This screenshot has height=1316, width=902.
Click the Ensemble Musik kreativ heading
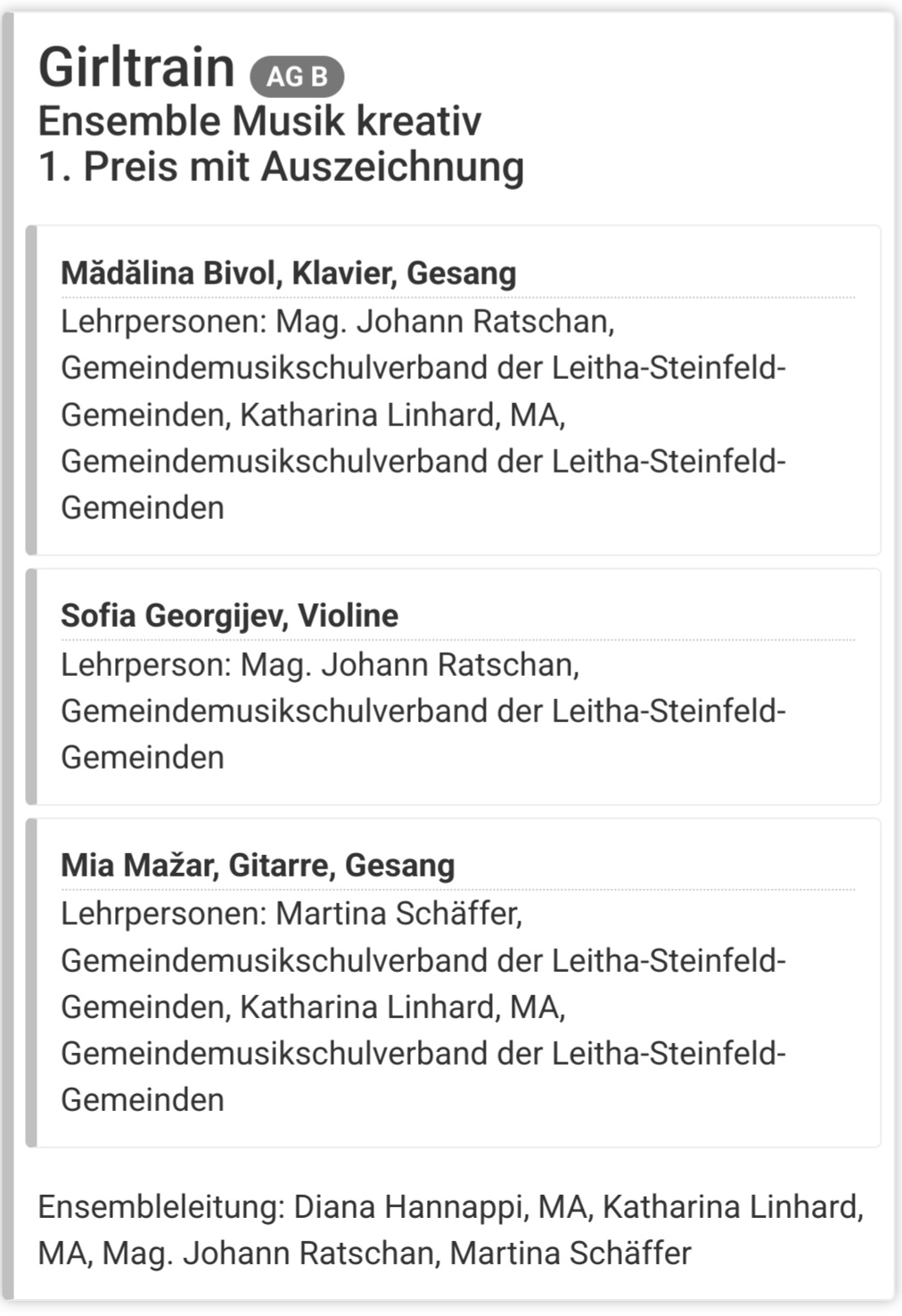click(x=259, y=121)
